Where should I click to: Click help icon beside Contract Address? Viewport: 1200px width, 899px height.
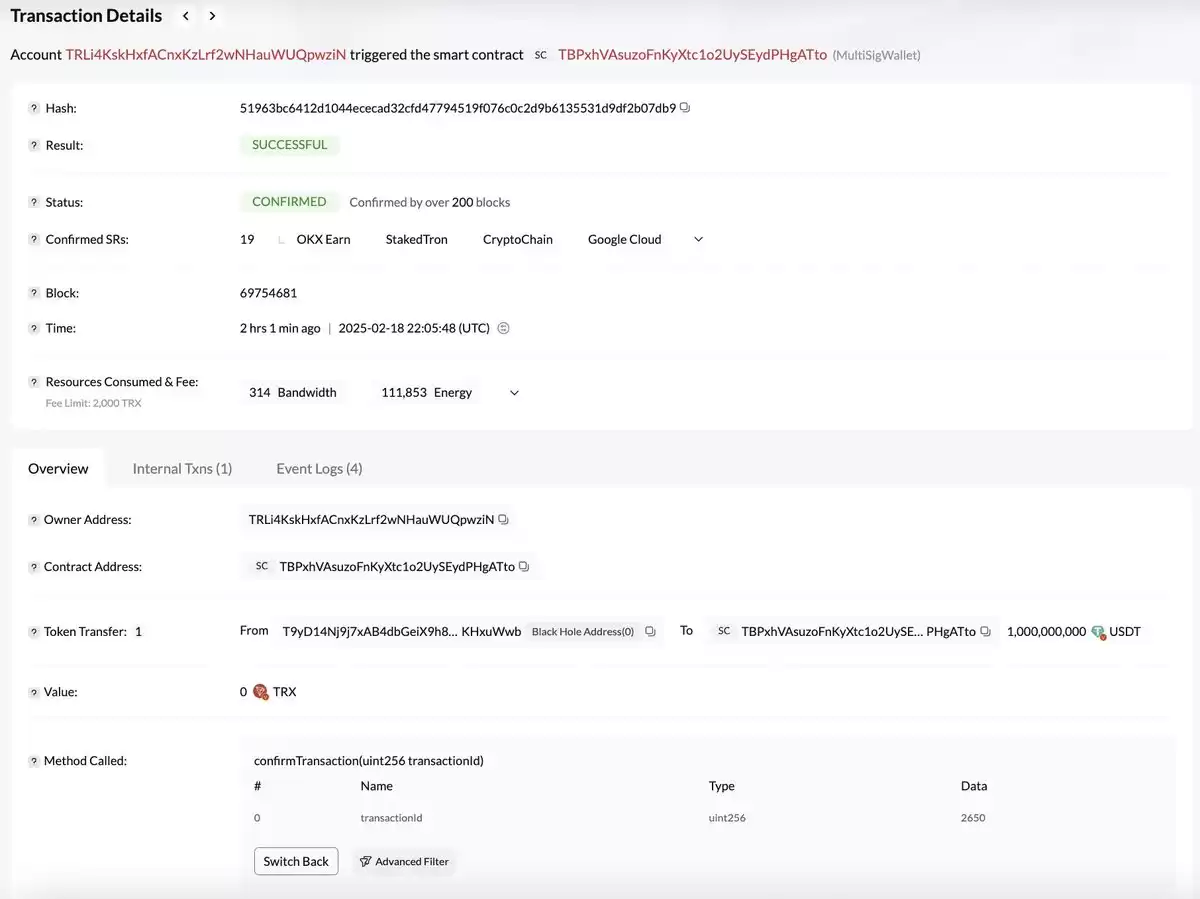pos(34,567)
